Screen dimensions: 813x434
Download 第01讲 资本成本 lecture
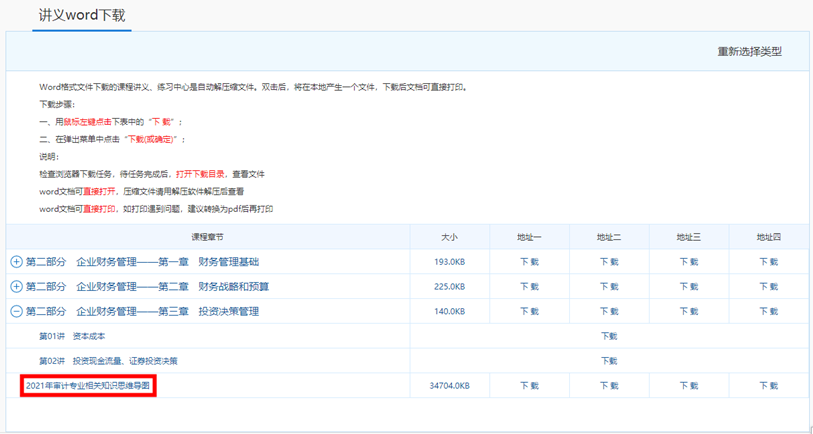pyautogui.click(x=609, y=336)
